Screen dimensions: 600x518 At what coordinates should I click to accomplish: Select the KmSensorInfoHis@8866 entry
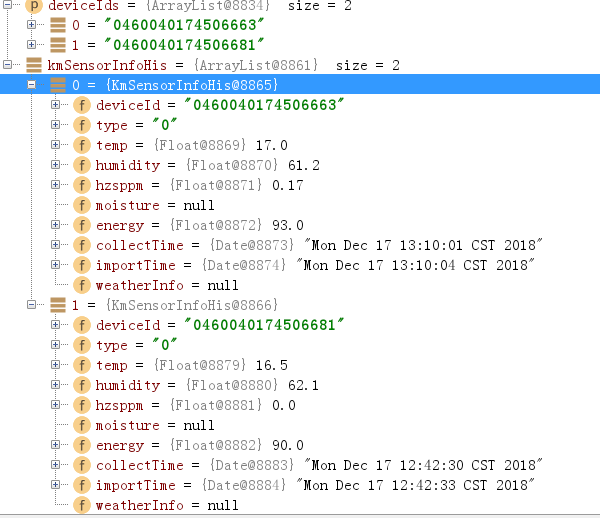pyautogui.click(x=300, y=305)
